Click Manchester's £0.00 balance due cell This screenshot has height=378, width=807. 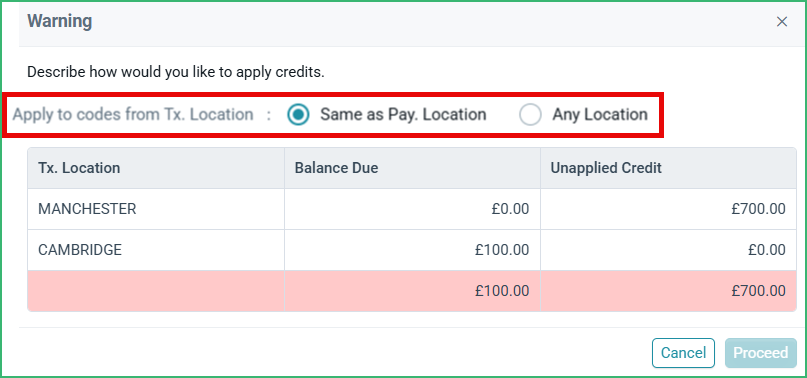412,209
